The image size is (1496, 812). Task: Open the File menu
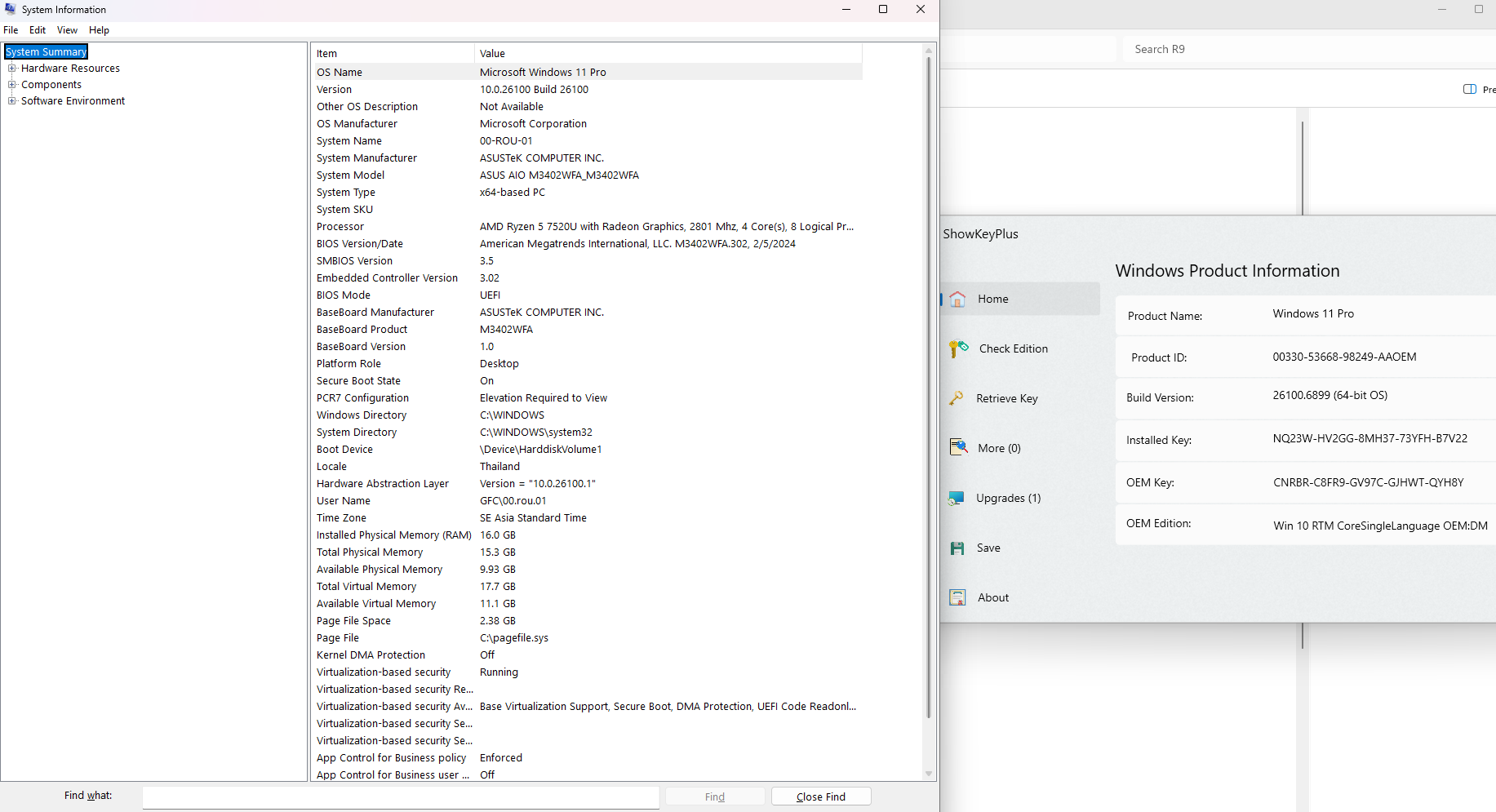coord(11,30)
